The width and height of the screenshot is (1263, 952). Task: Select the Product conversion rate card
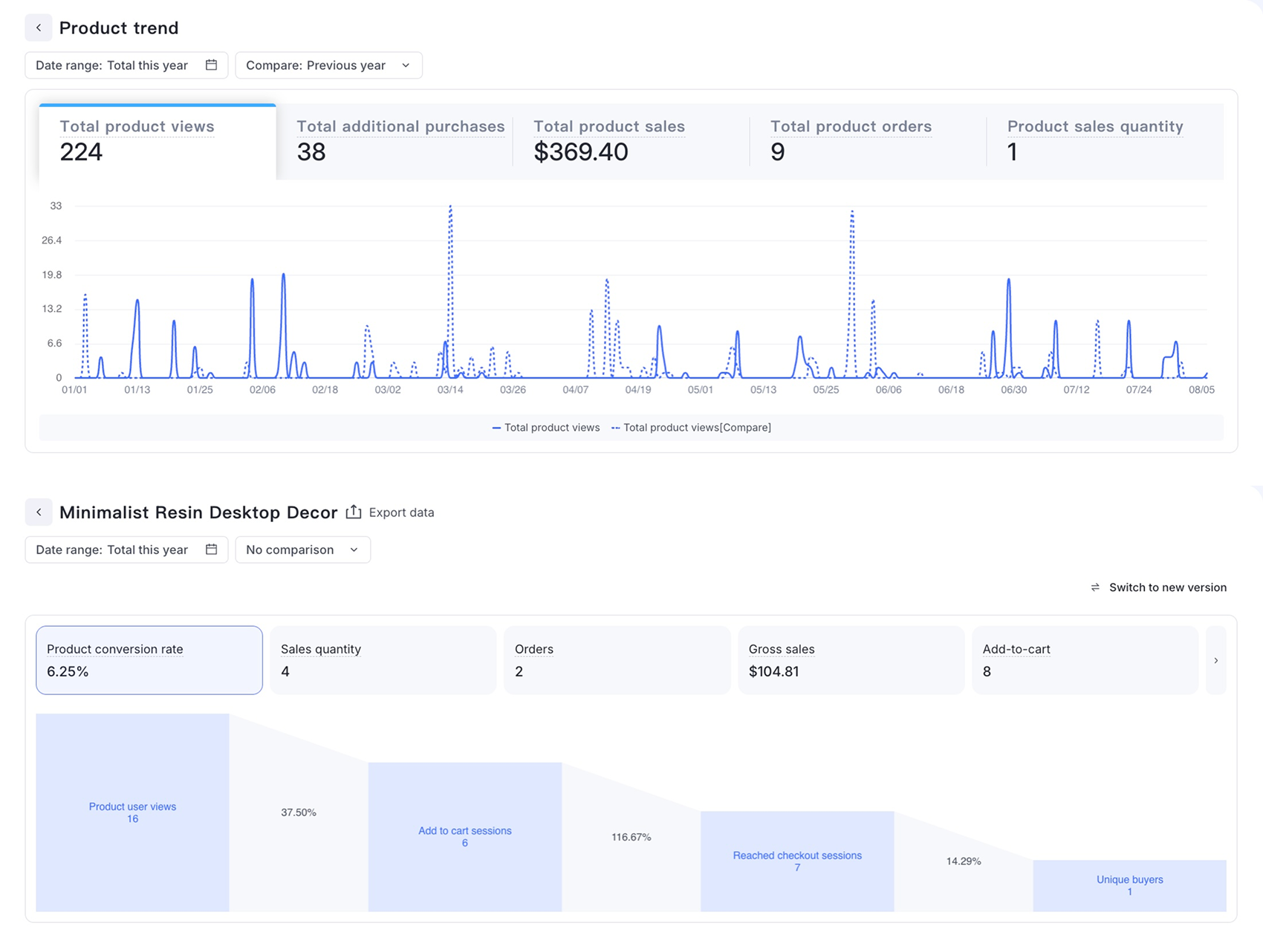point(149,660)
